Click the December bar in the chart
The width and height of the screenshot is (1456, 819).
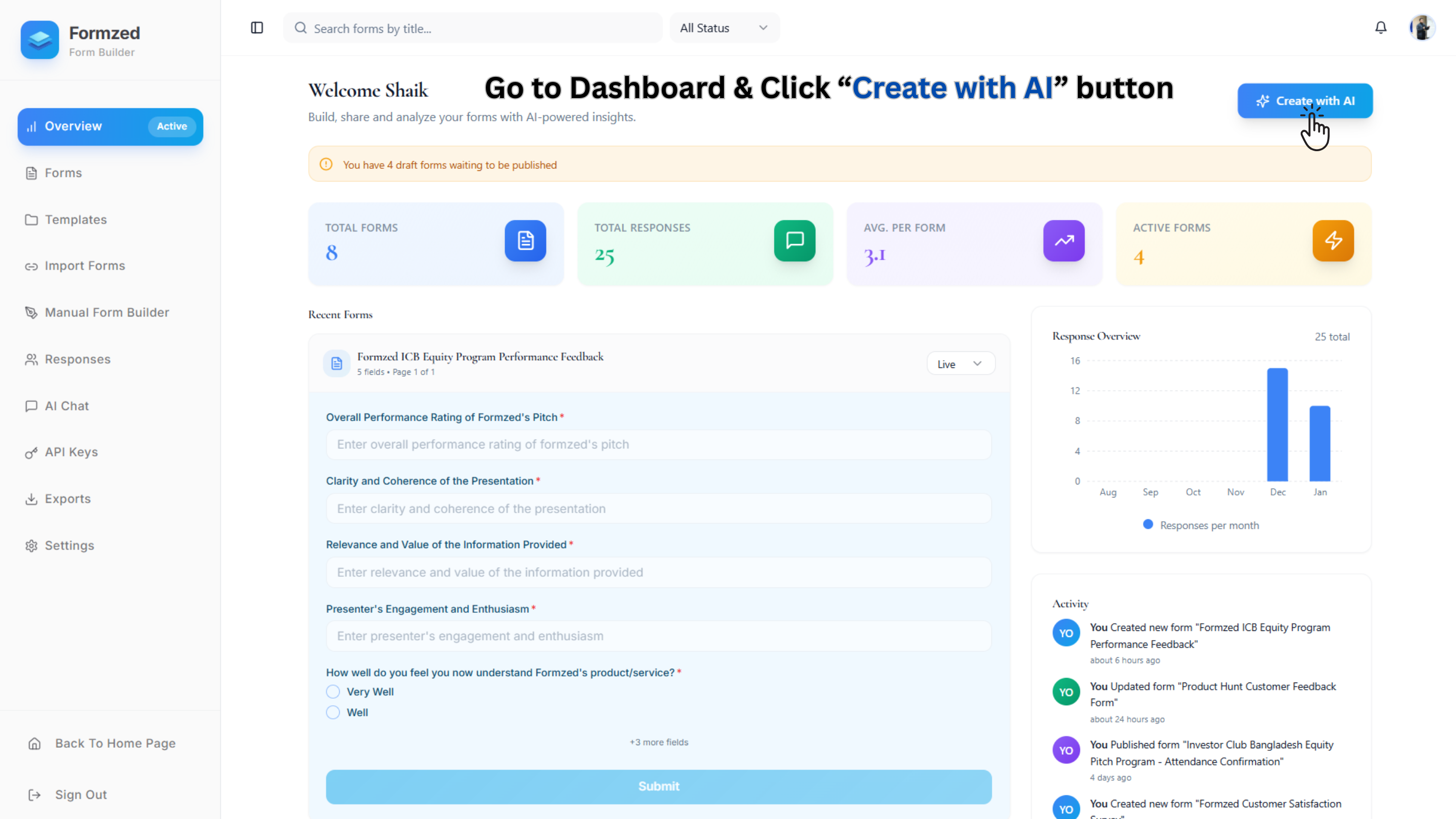click(x=1277, y=425)
